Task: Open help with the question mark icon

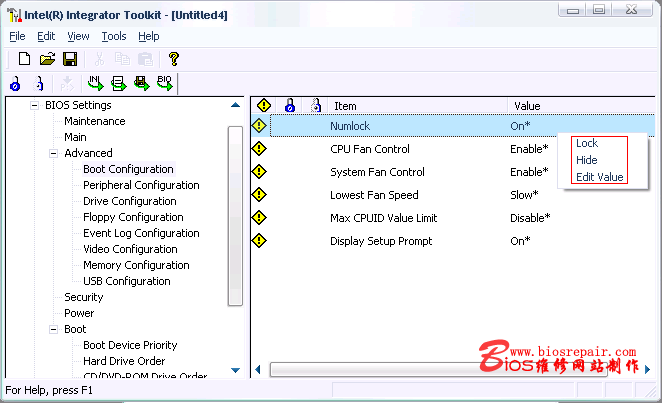Action: pos(174,59)
